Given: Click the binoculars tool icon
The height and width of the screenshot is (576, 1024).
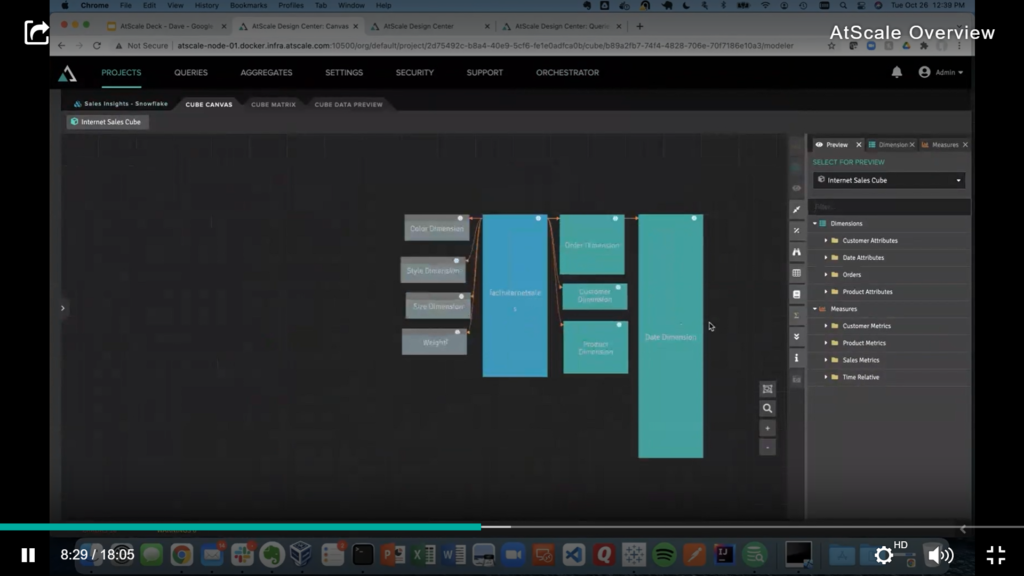Looking at the screenshot, I should pyautogui.click(x=796, y=251).
